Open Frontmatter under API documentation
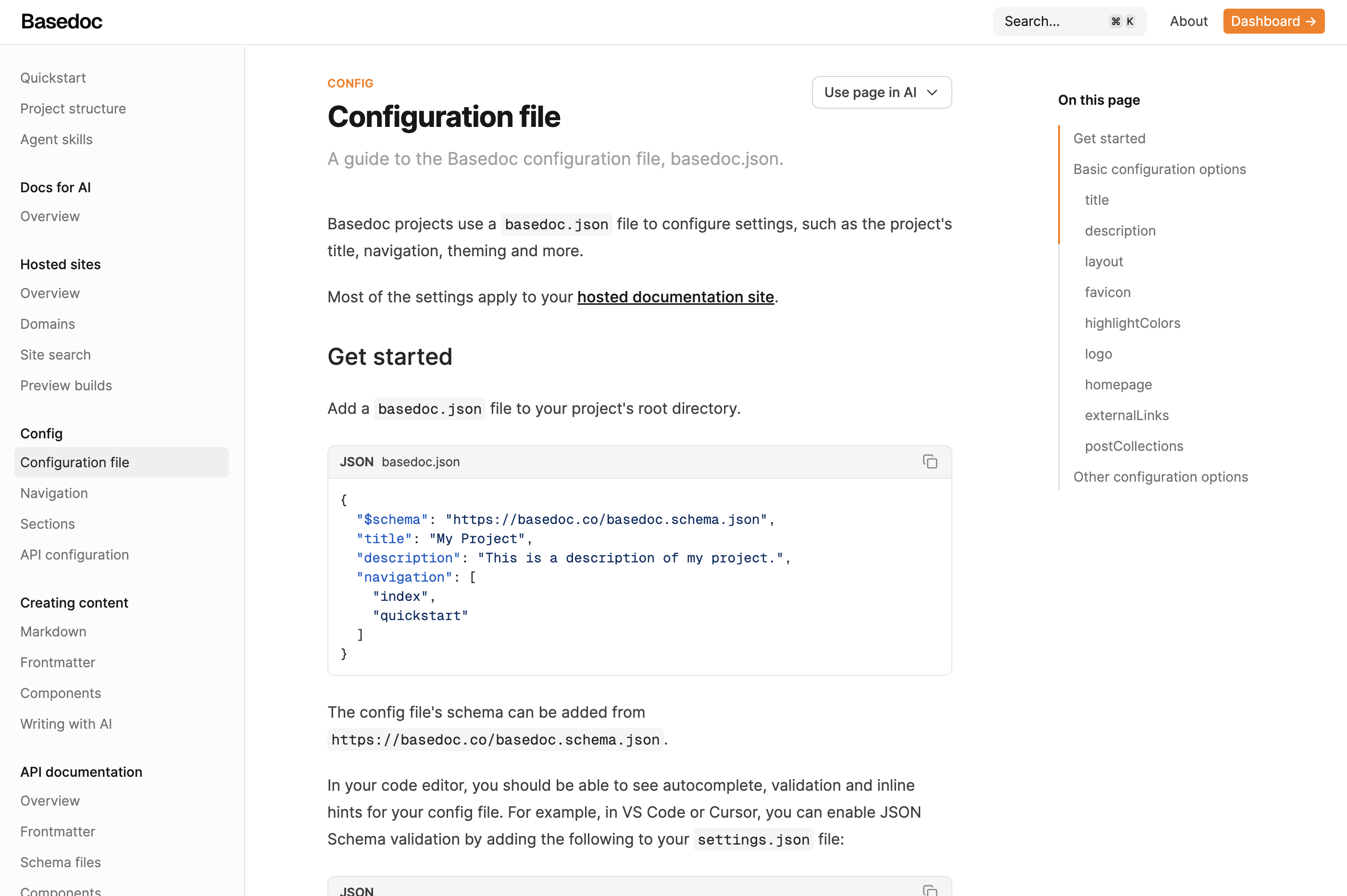 coord(58,832)
